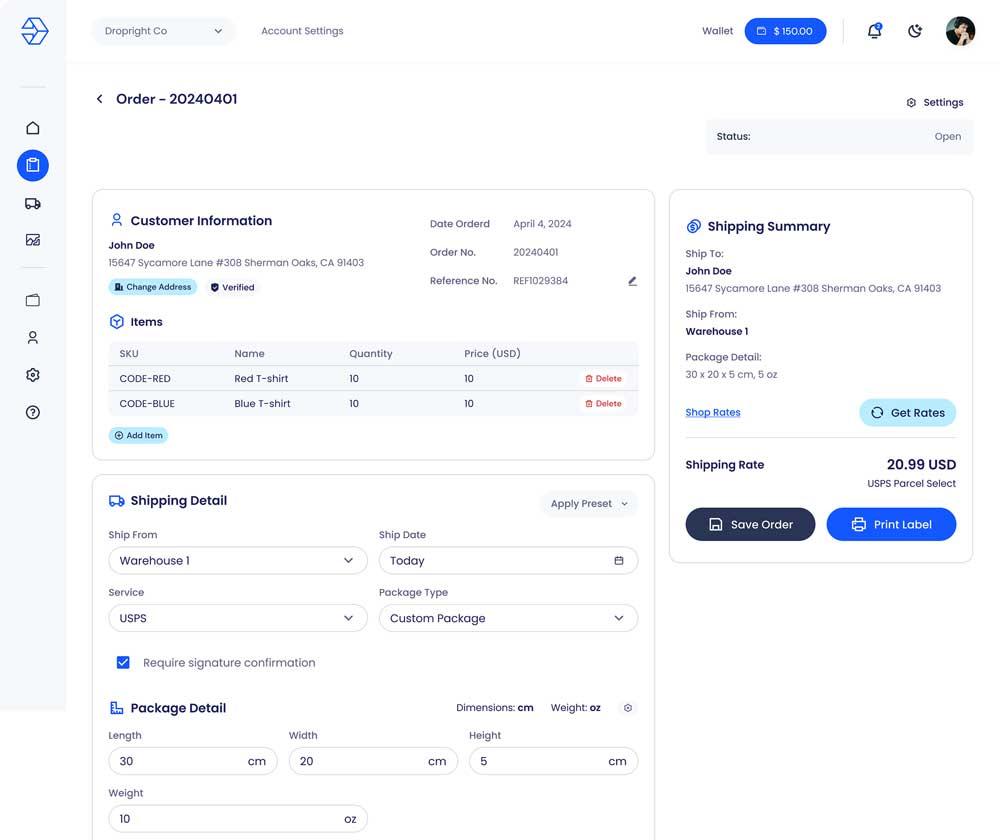
Task: Uncheck Require signature confirmation checkbox
Action: click(123, 662)
